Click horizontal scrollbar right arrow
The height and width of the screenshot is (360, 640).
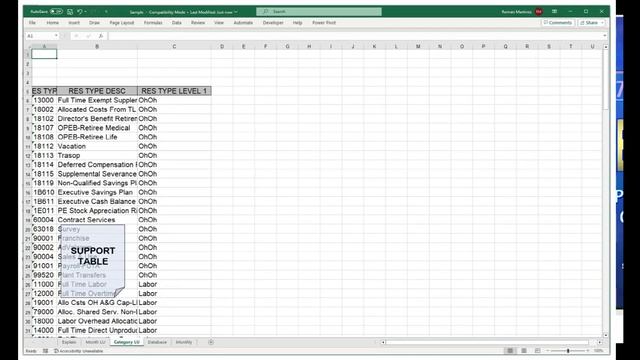[600, 342]
